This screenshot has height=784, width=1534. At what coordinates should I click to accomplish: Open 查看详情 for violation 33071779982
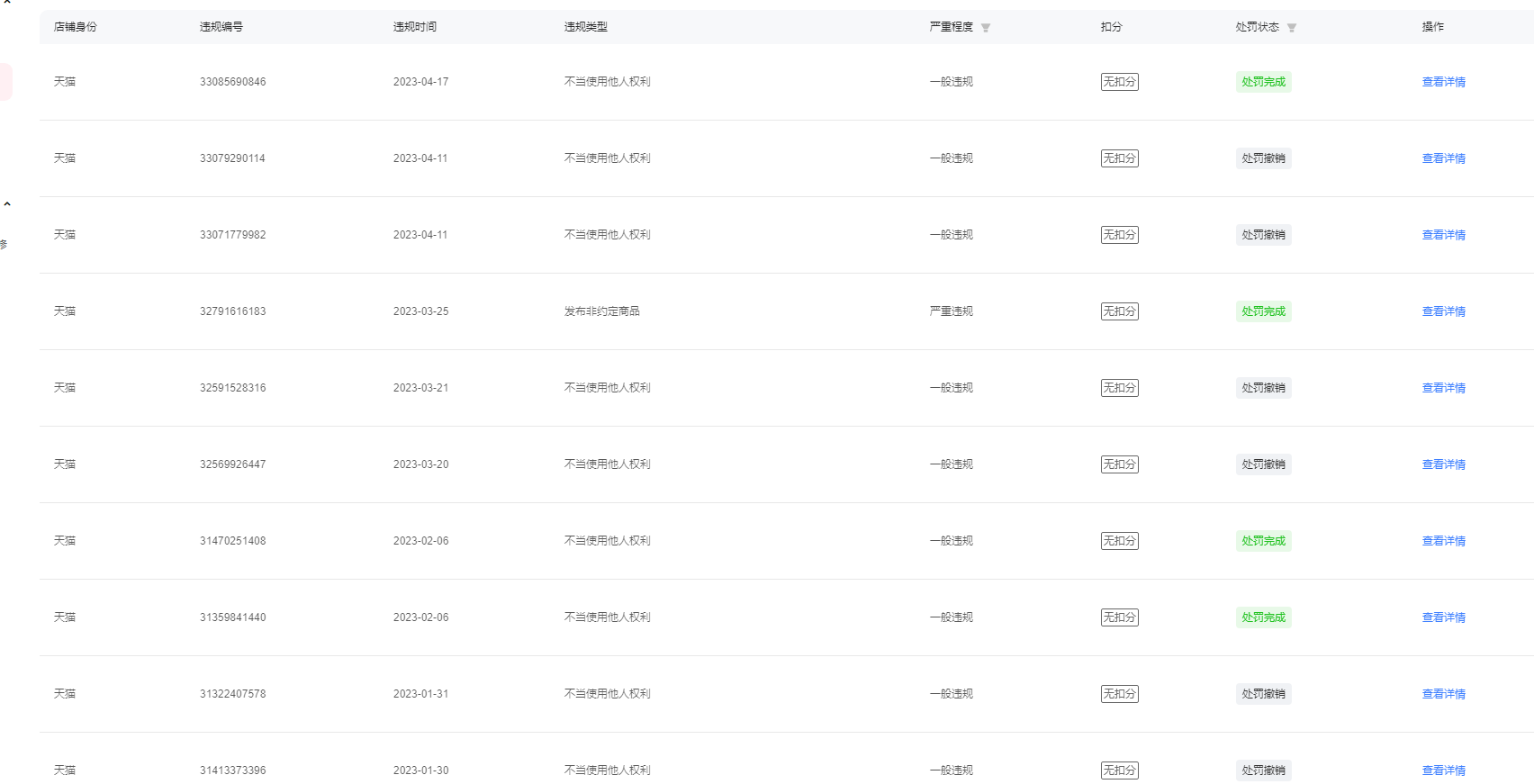pyautogui.click(x=1443, y=235)
